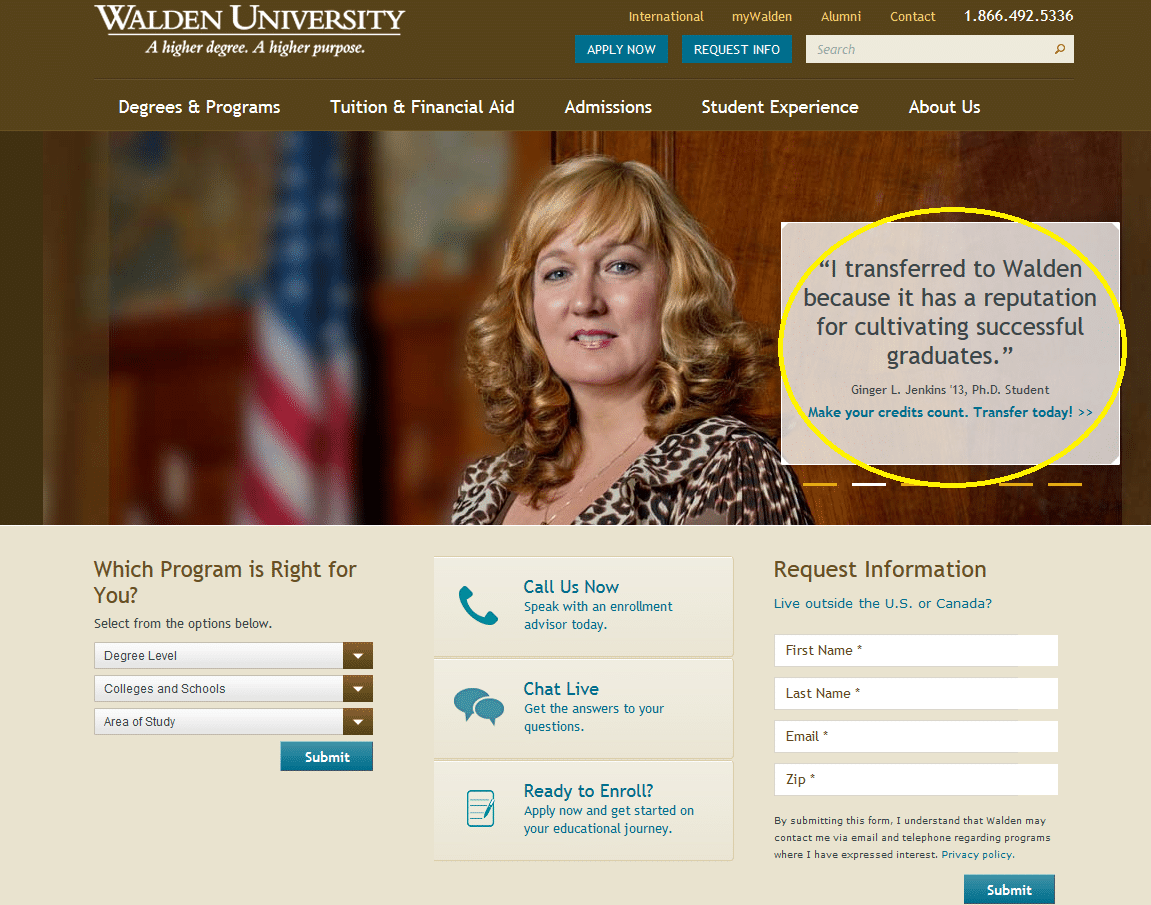Click the enrollment notepad icon

point(481,808)
